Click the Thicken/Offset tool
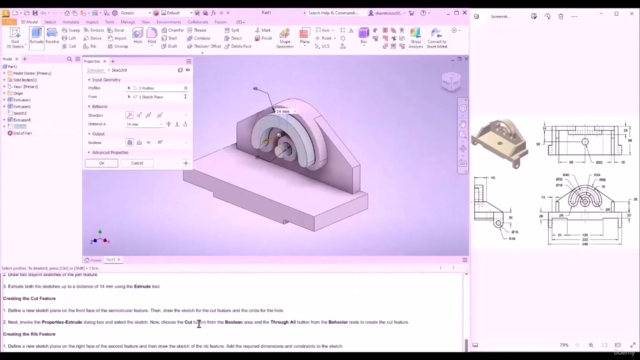The height and width of the screenshot is (360, 640). click(x=204, y=46)
